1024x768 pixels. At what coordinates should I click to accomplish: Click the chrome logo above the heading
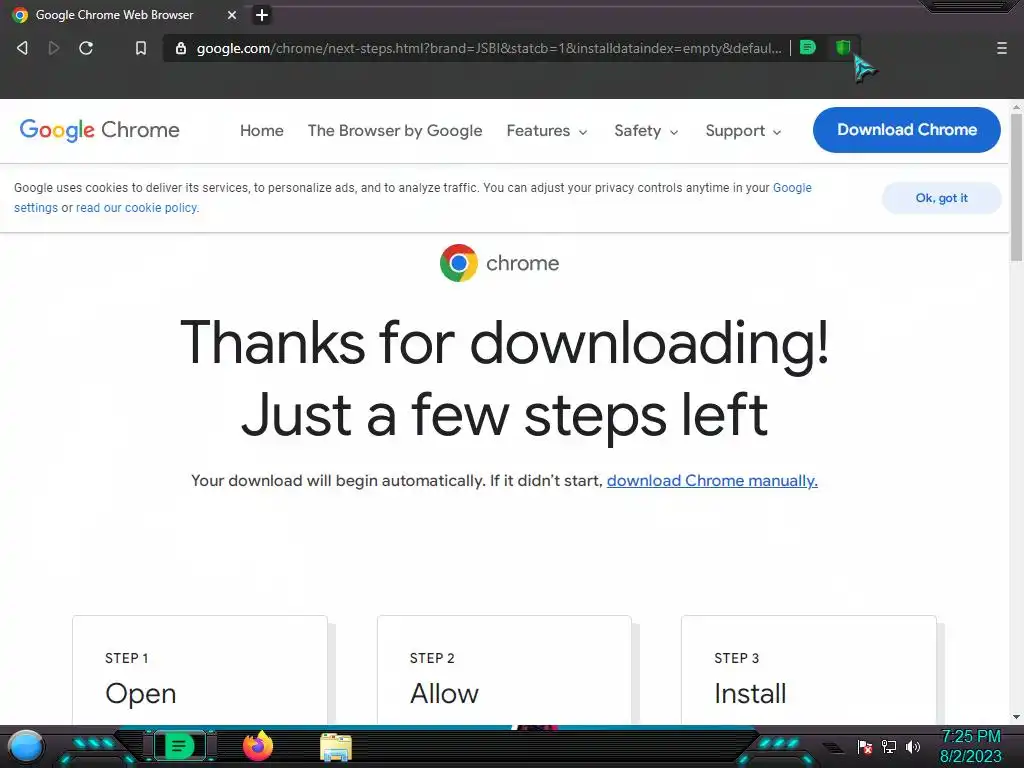click(500, 263)
